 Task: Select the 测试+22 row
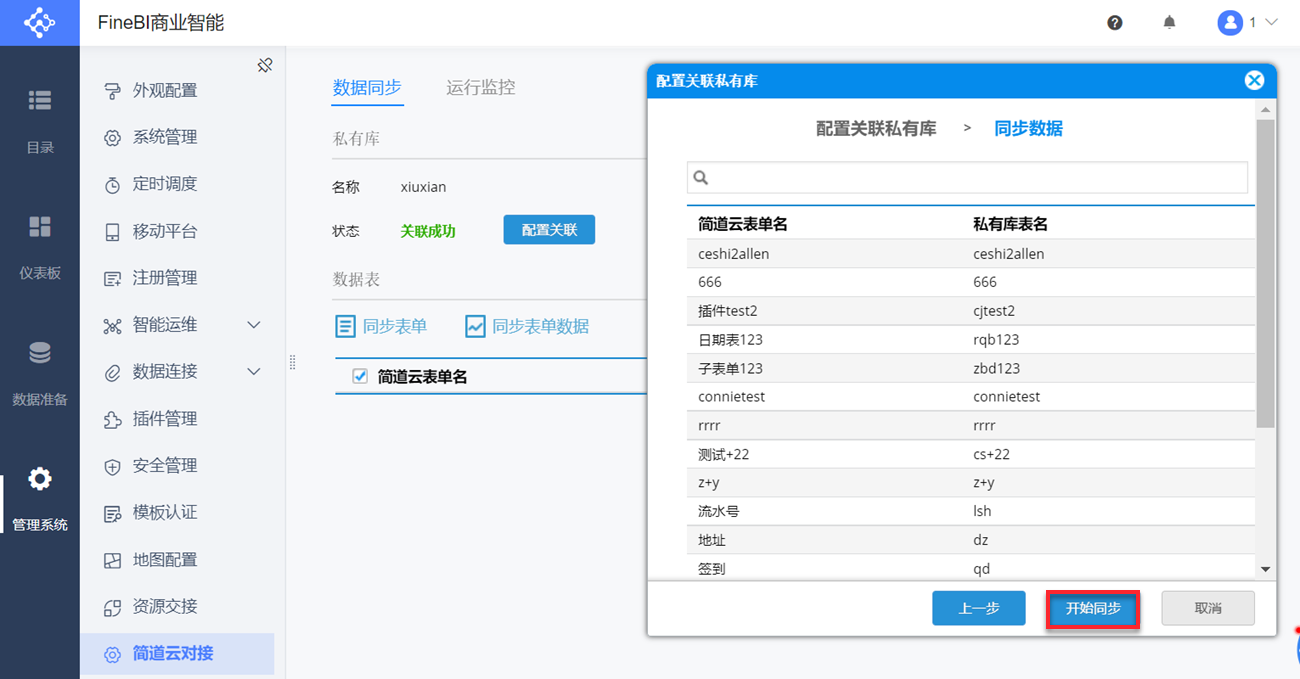pos(971,454)
